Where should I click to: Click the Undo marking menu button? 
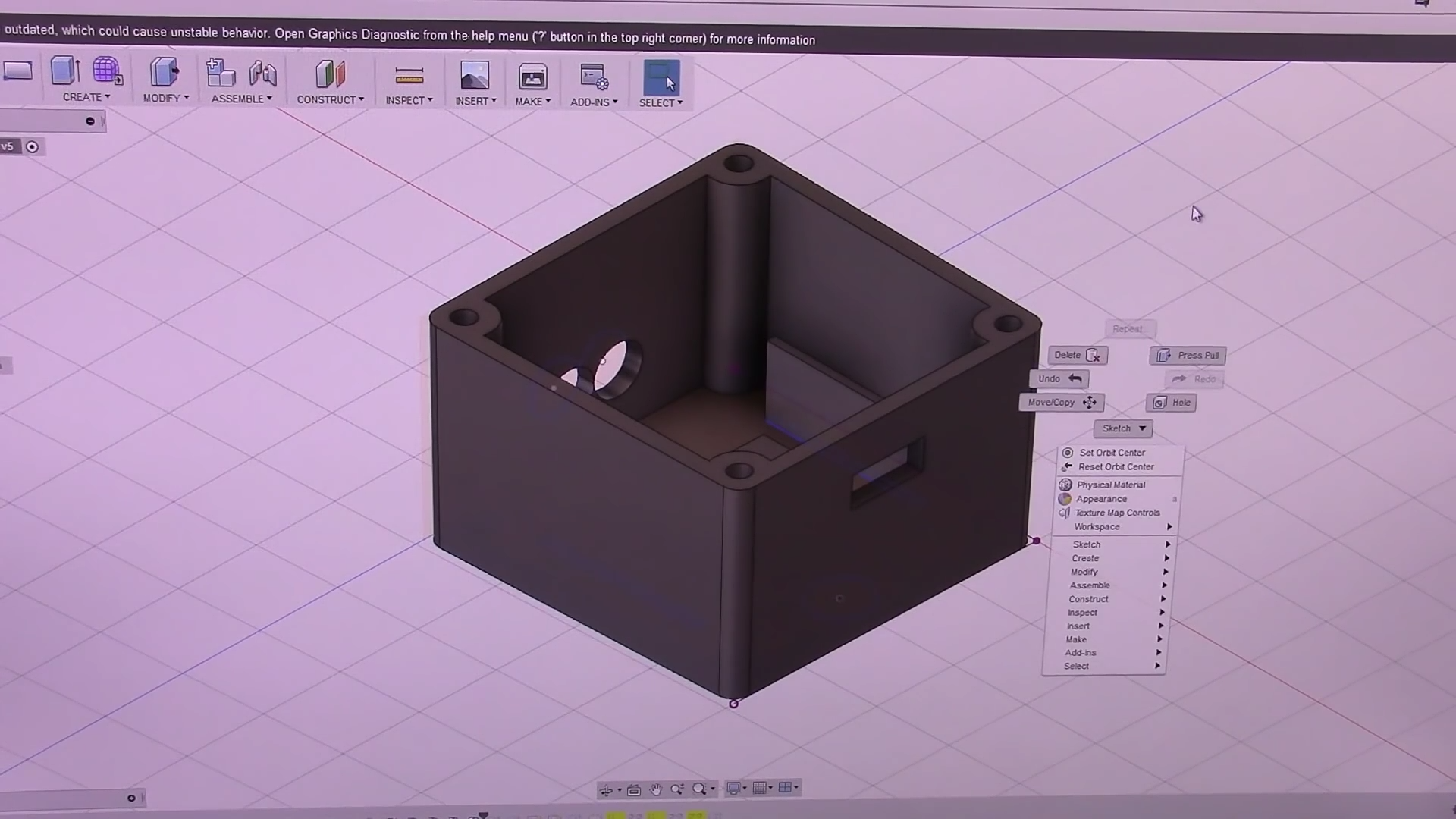(1059, 378)
